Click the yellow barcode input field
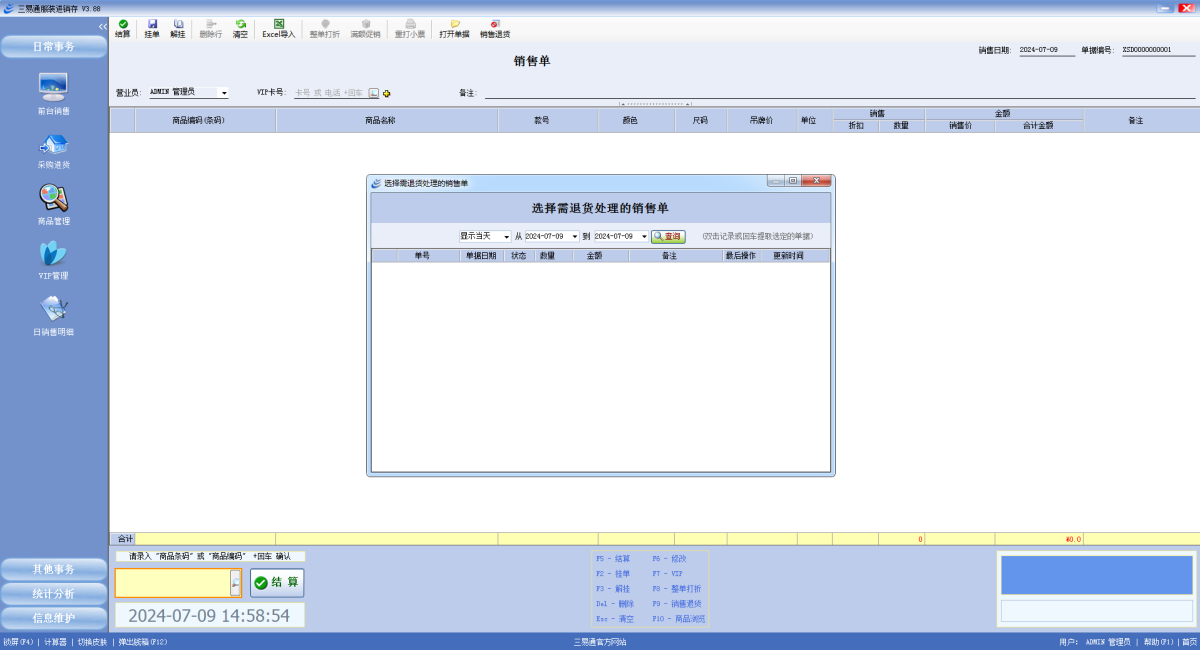The image size is (1200, 650). coord(172,583)
